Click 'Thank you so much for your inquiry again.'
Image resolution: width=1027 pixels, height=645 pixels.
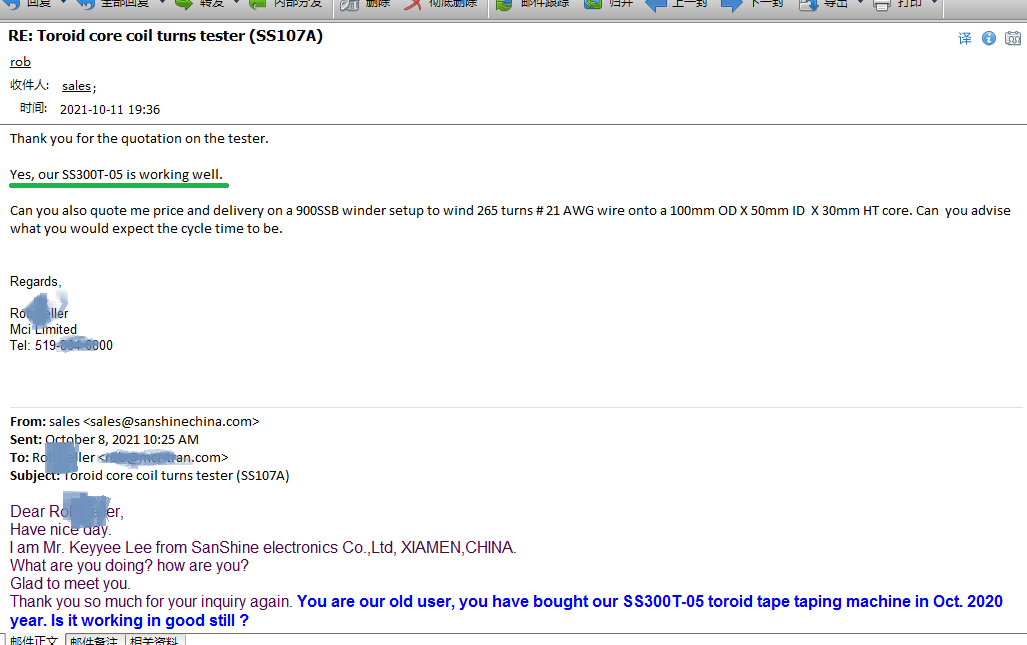coord(151,601)
